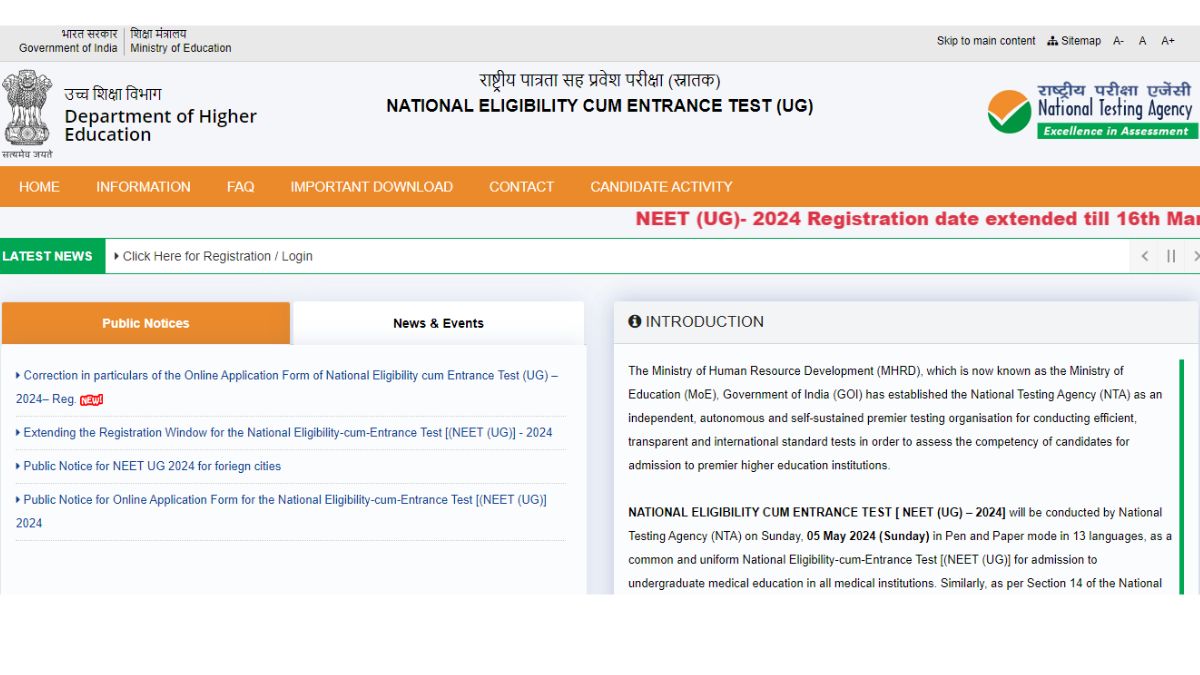The image size is (1200, 675).
Task: Increase font size with the A+ icon
Action: 1167,41
